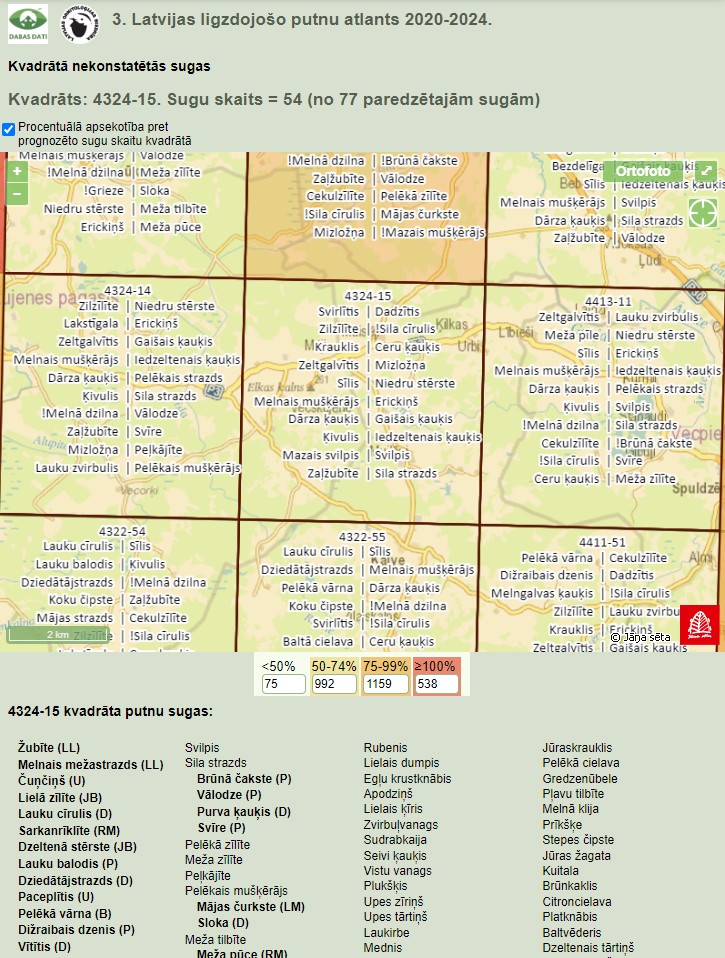Image resolution: width=725 pixels, height=958 pixels.
Task: Select Žubīte (LL) in species list
Action: pos(48,748)
